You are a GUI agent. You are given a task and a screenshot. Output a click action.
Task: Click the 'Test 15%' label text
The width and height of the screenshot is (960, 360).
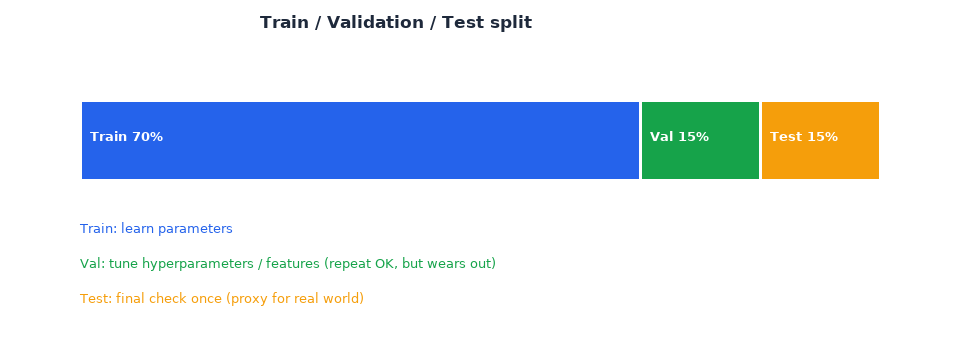tap(804, 137)
